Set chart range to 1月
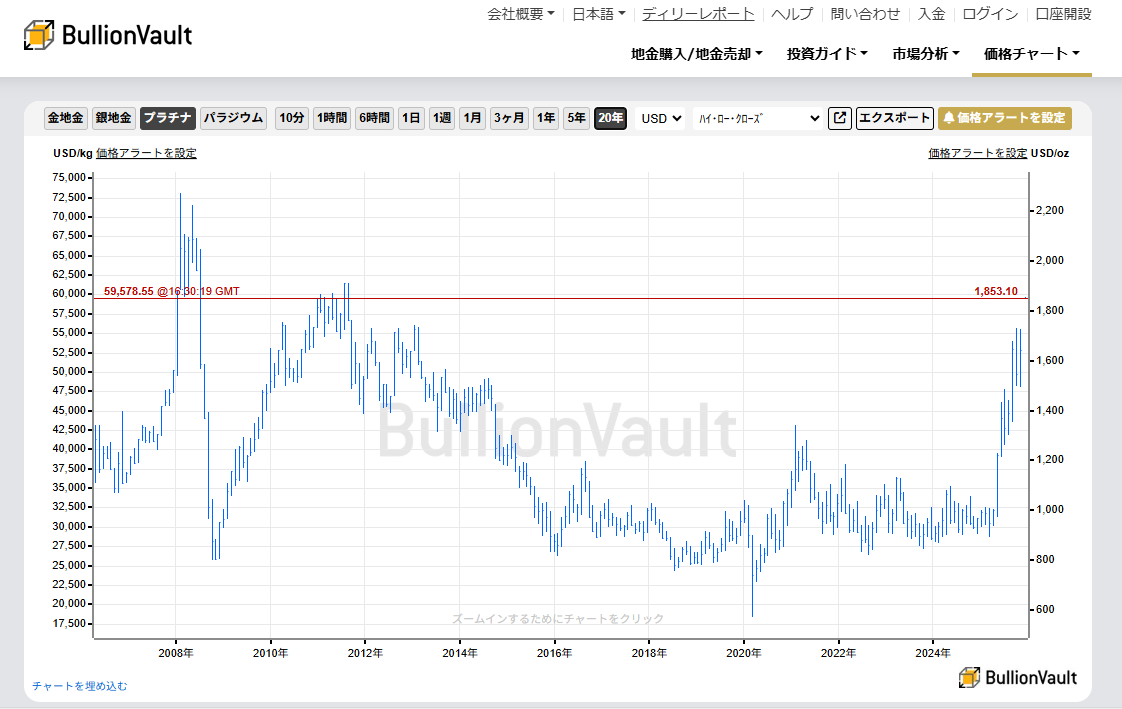Image resolution: width=1122 pixels, height=709 pixels. (472, 118)
